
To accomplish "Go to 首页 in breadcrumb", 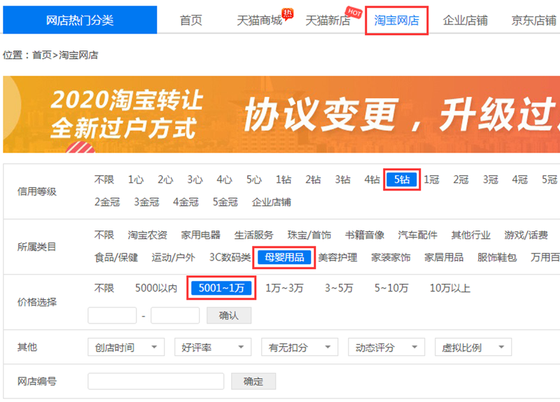I will [x=42, y=55].
